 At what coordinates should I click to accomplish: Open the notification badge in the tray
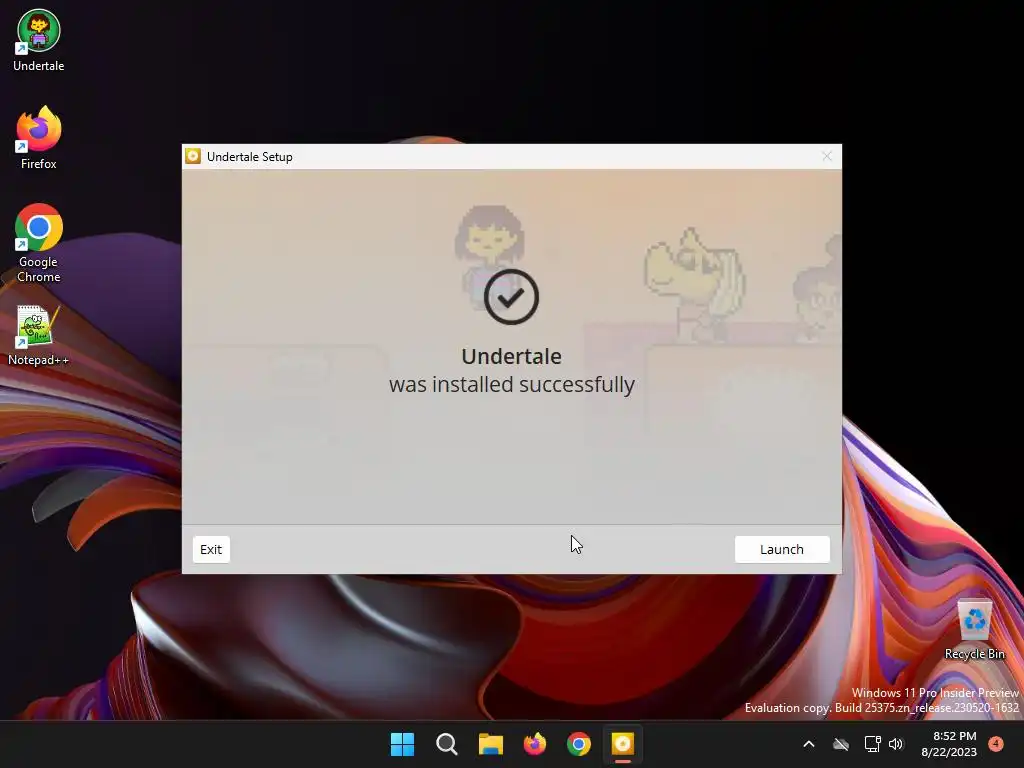[996, 743]
